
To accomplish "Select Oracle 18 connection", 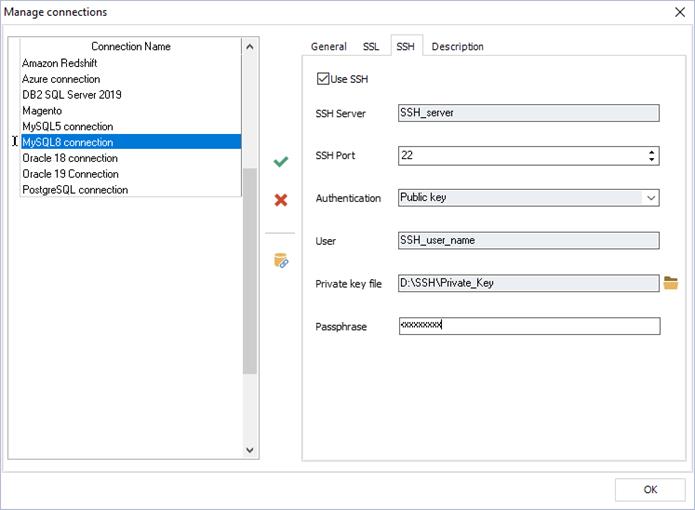I will coord(131,158).
